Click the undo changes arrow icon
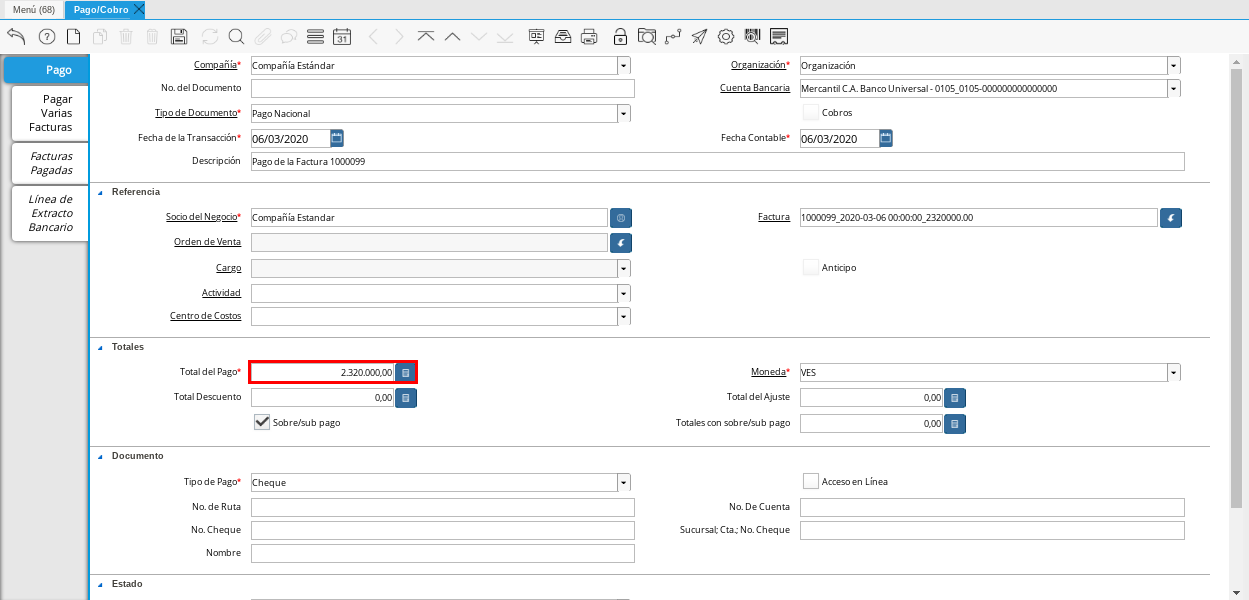The width and height of the screenshot is (1249, 600). click(x=16, y=37)
